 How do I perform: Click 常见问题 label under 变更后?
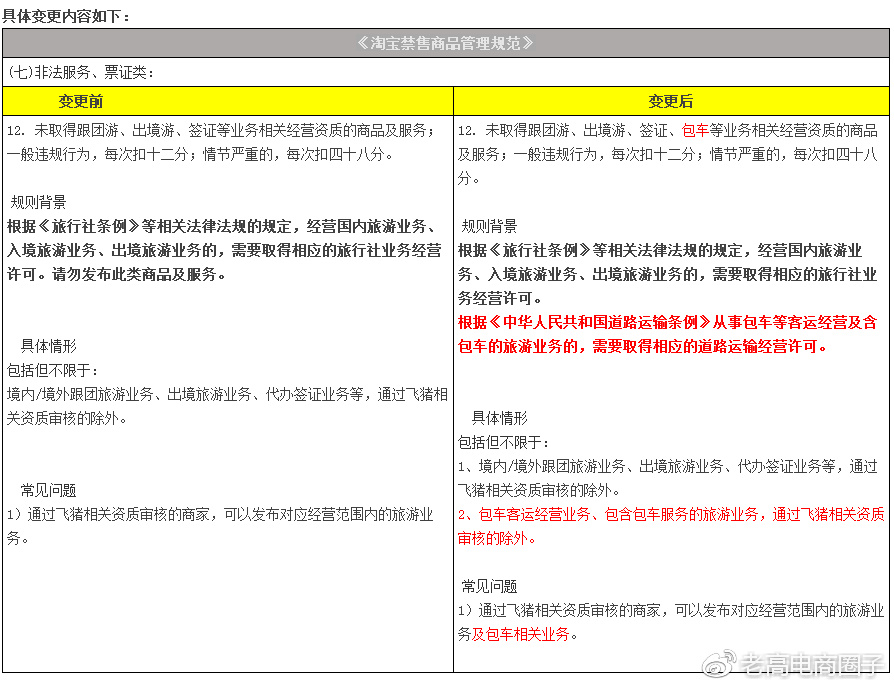(x=489, y=586)
